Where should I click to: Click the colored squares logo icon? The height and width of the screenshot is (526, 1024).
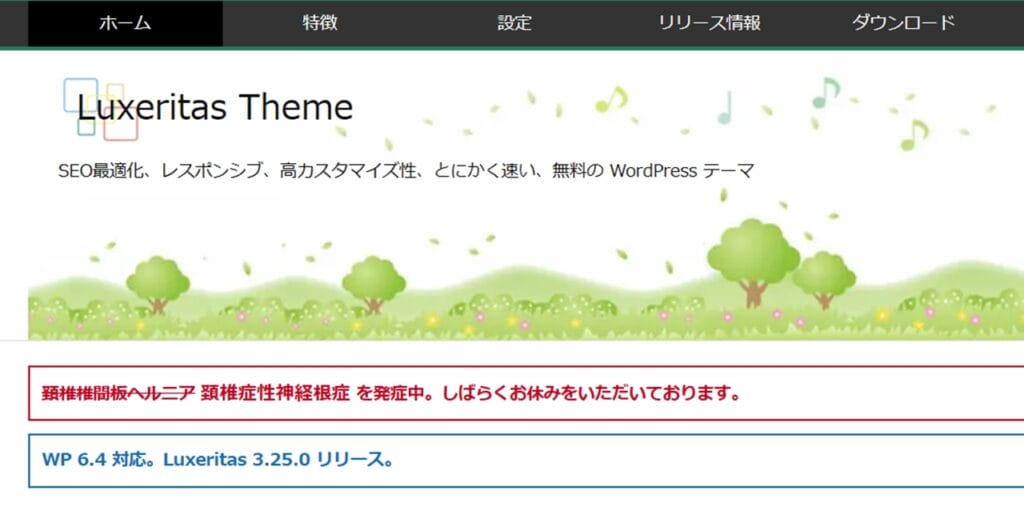[x=101, y=109]
